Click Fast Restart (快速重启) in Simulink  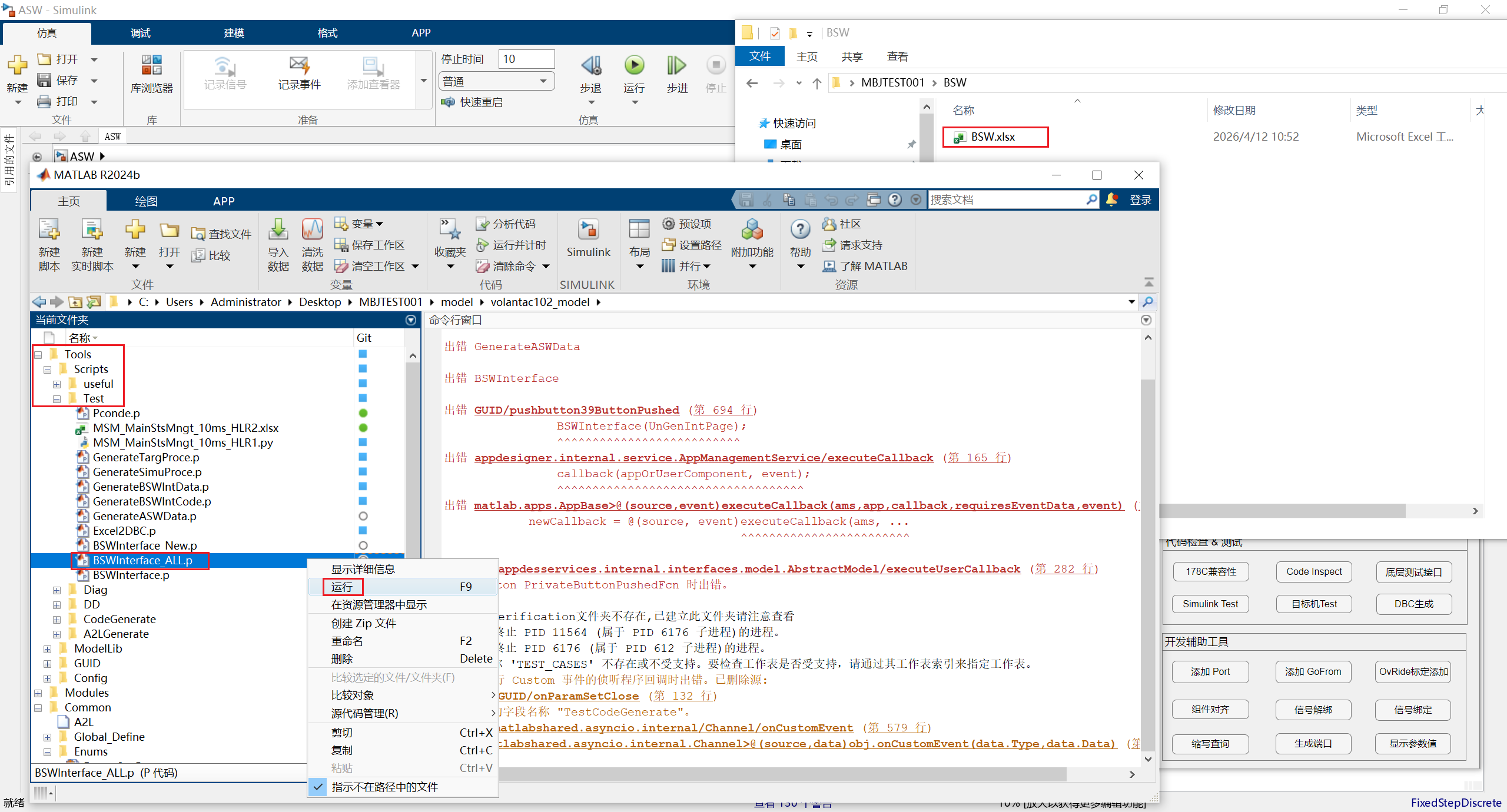point(472,102)
